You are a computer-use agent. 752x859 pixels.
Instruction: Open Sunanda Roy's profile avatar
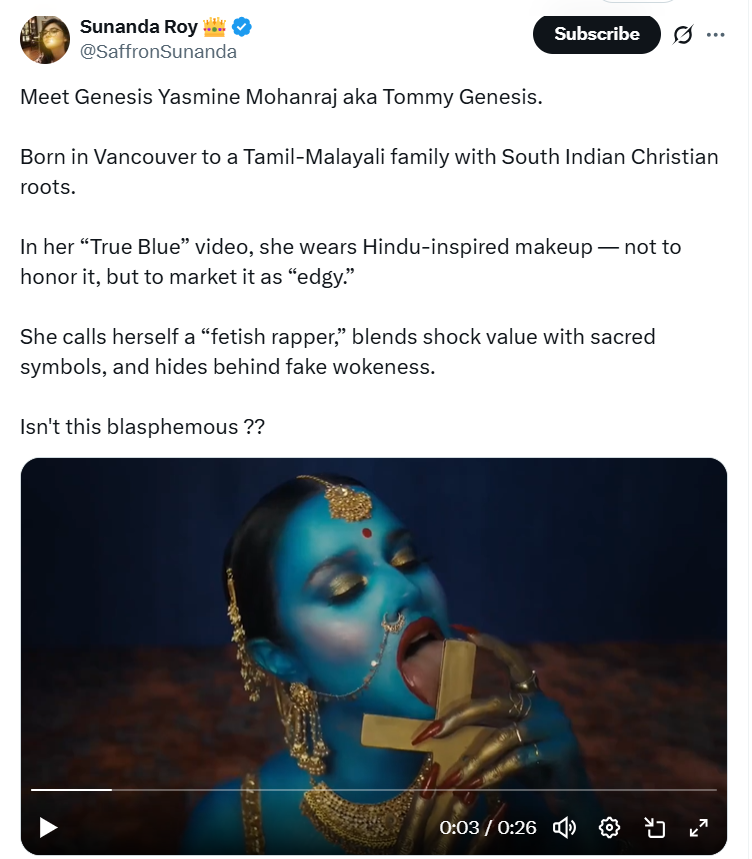click(45, 39)
